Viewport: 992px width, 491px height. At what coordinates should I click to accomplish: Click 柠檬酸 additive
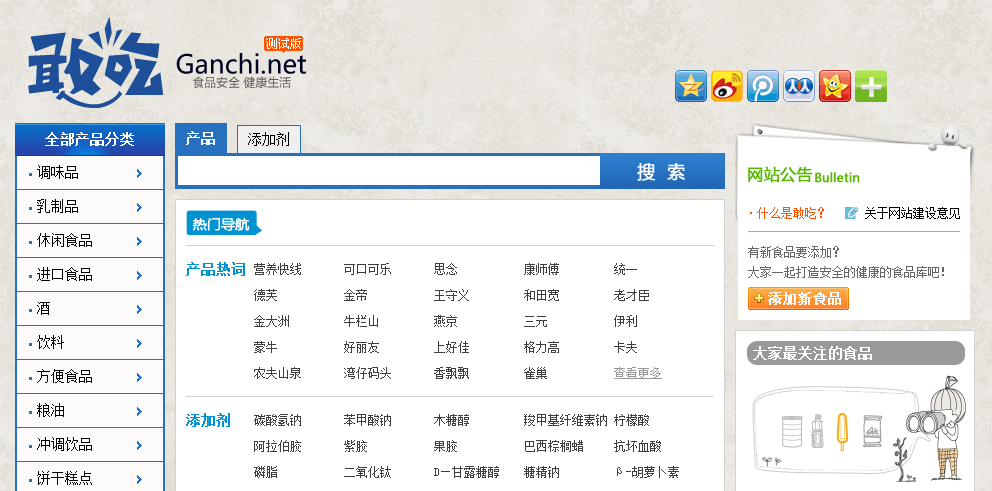(x=631, y=420)
